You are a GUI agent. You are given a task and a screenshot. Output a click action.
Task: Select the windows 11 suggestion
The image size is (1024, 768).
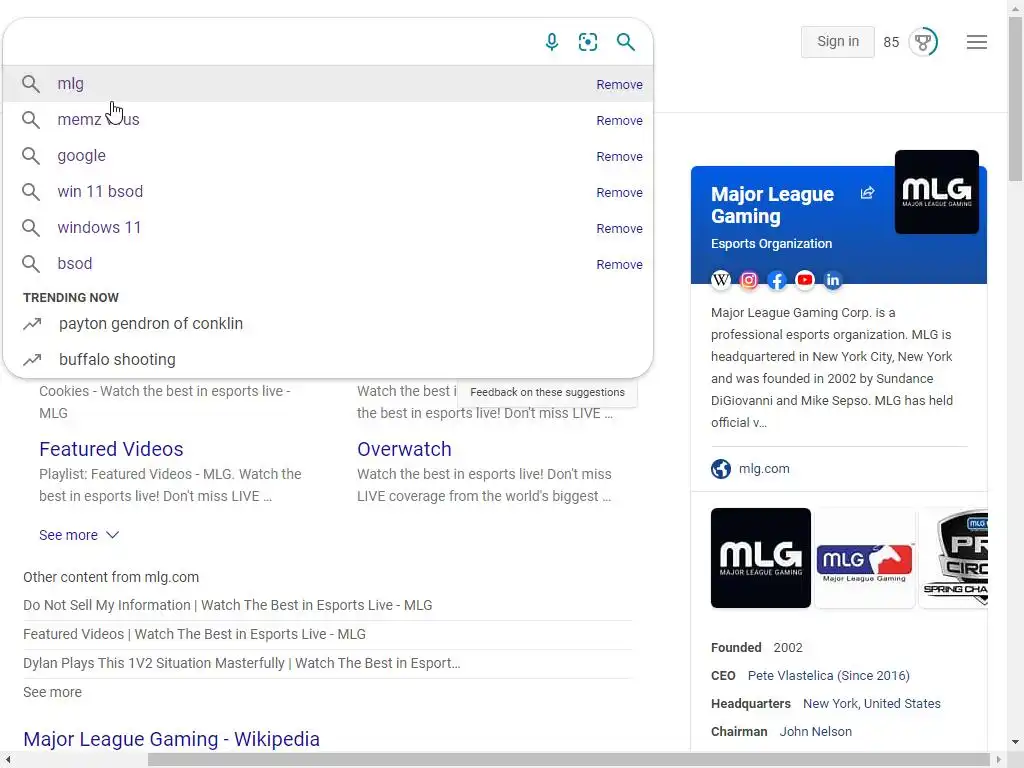[x=328, y=227]
